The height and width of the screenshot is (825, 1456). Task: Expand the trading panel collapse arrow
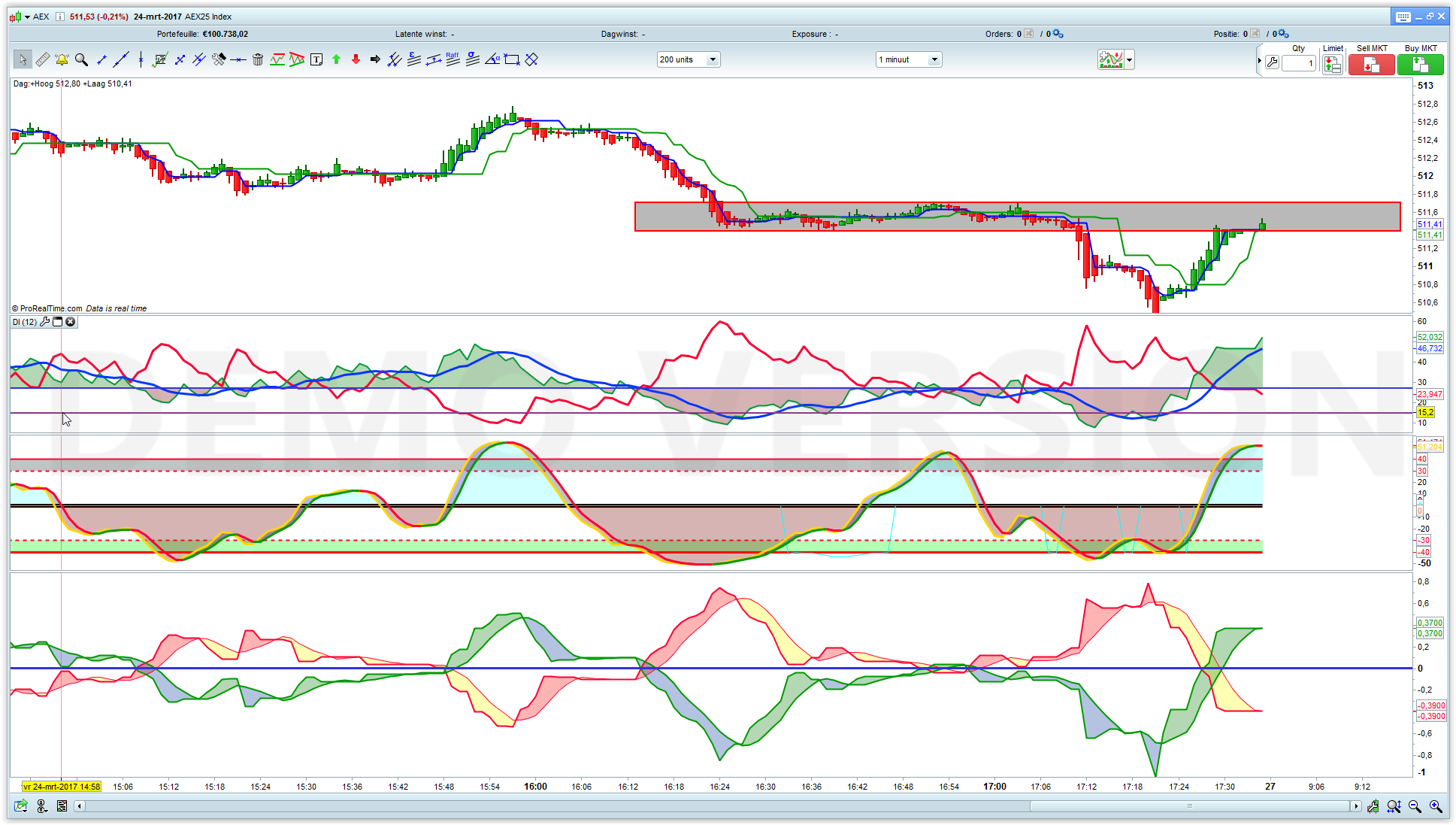pyautogui.click(x=1259, y=60)
